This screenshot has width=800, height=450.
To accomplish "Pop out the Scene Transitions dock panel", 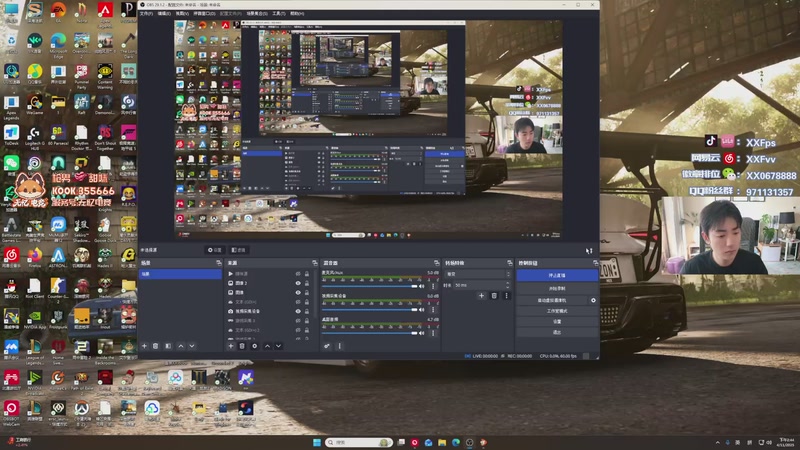I will (509, 263).
